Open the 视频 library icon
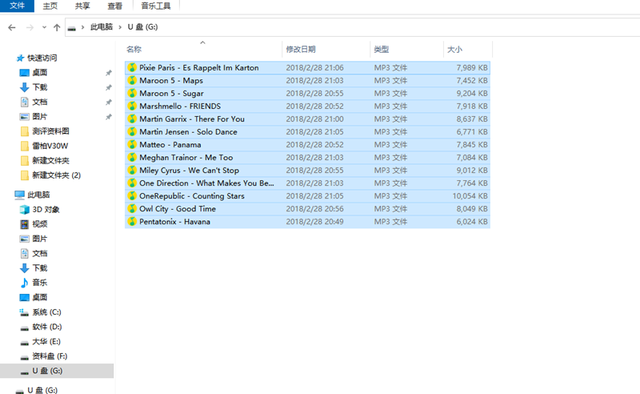Screen dimensions: 640x394 [x=24, y=224]
